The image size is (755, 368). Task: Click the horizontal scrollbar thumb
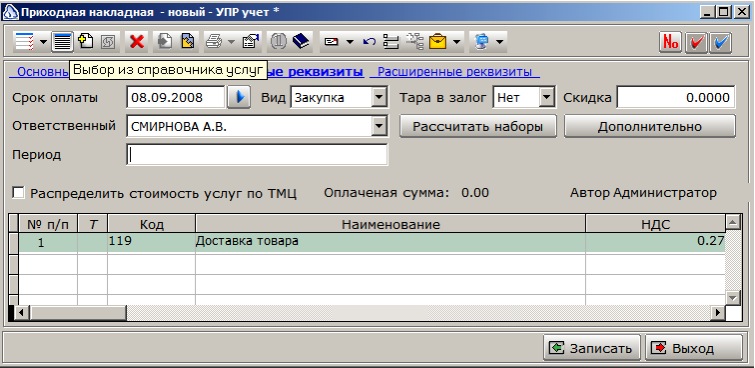pyautogui.click(x=77, y=313)
